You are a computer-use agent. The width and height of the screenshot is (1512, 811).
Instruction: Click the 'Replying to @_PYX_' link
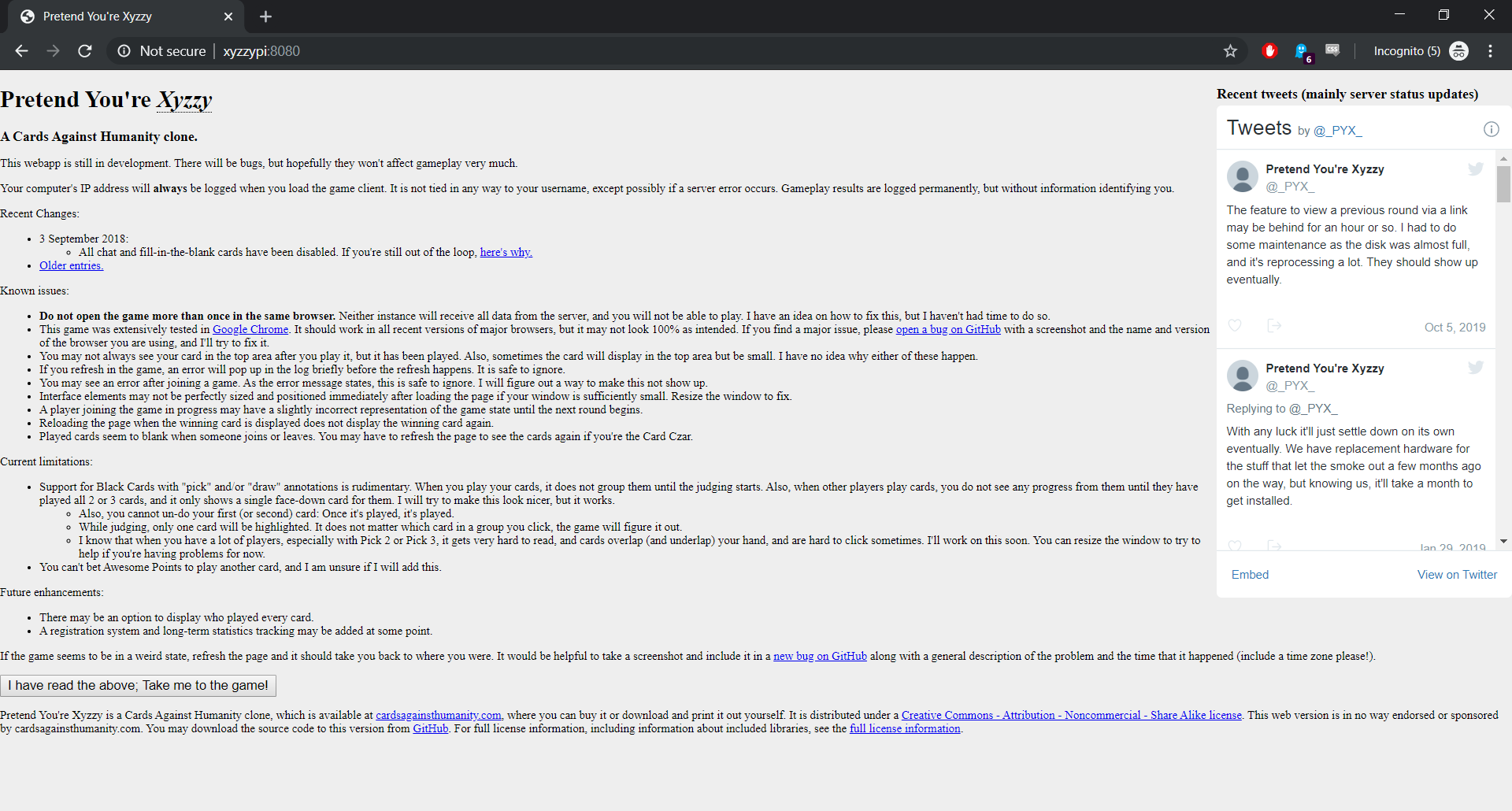(x=1281, y=409)
